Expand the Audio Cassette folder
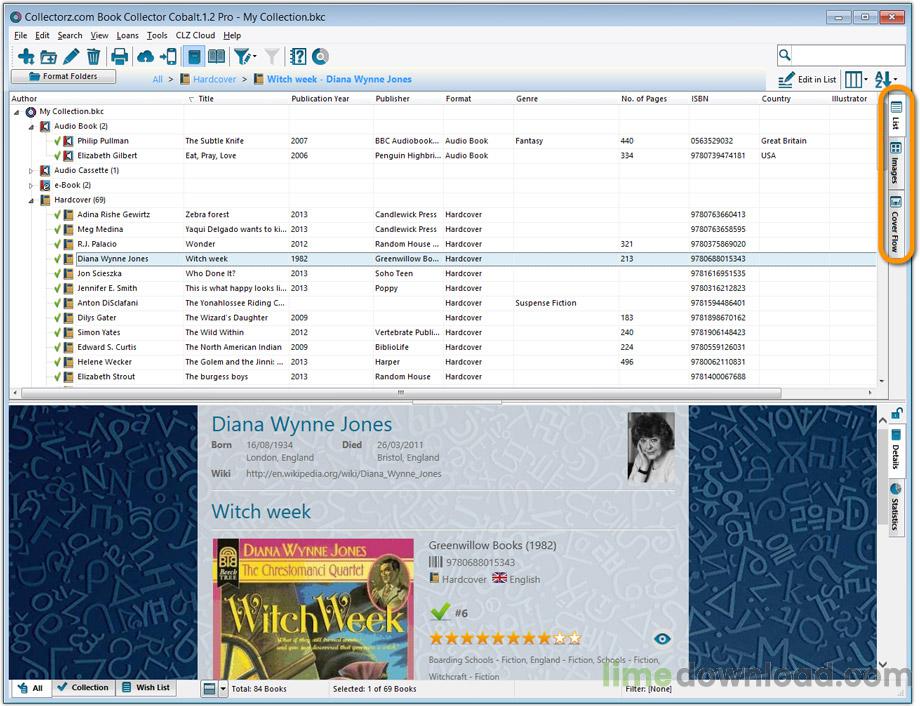 coord(31,171)
